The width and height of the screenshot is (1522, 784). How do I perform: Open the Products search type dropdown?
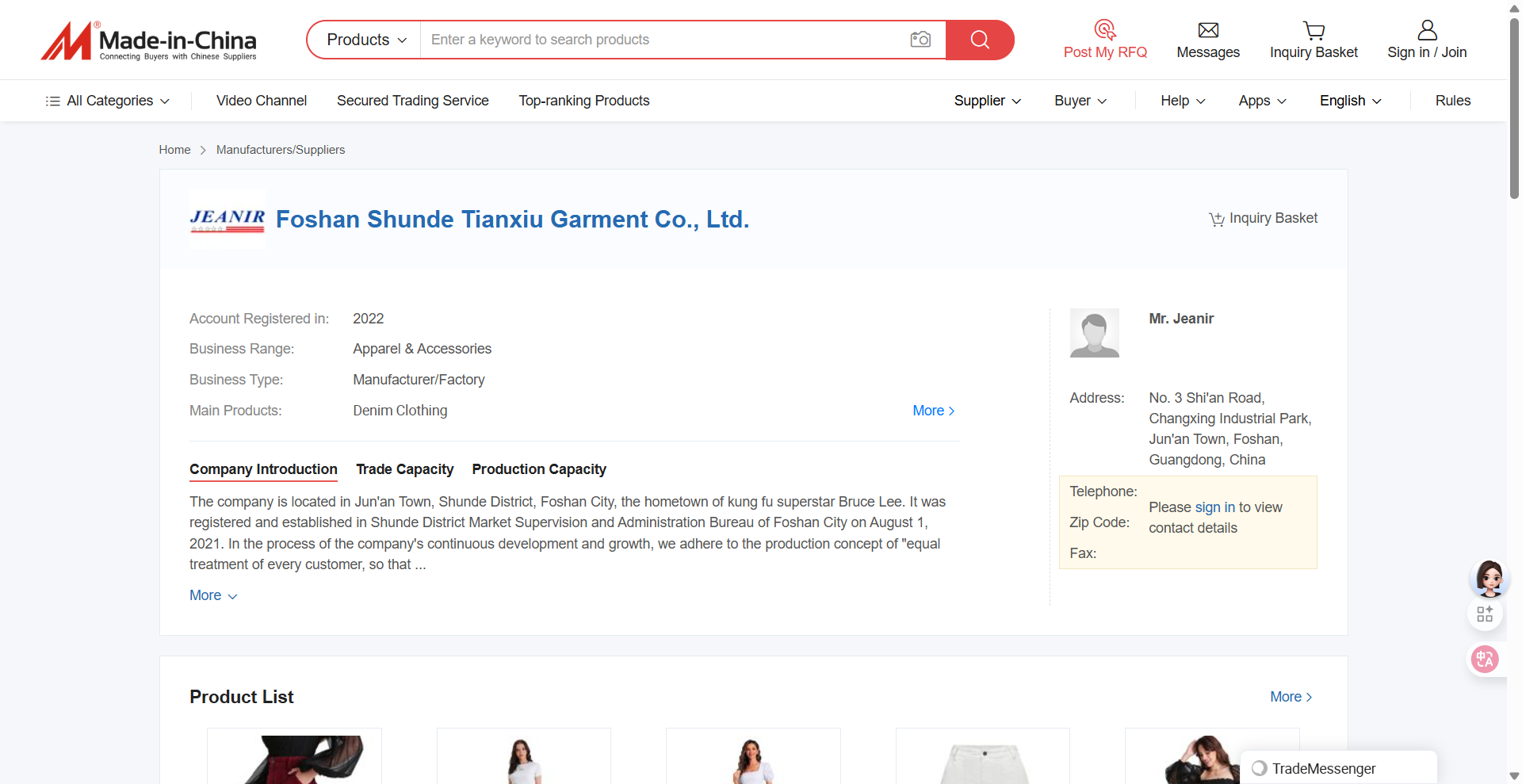(366, 40)
